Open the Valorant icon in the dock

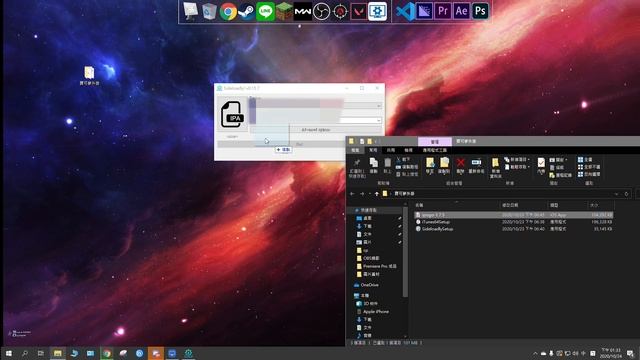359,11
